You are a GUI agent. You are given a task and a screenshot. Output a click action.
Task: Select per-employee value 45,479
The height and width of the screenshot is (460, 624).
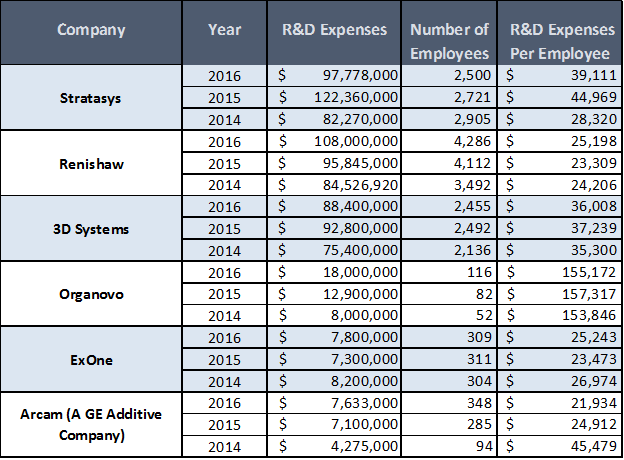(x=560, y=446)
